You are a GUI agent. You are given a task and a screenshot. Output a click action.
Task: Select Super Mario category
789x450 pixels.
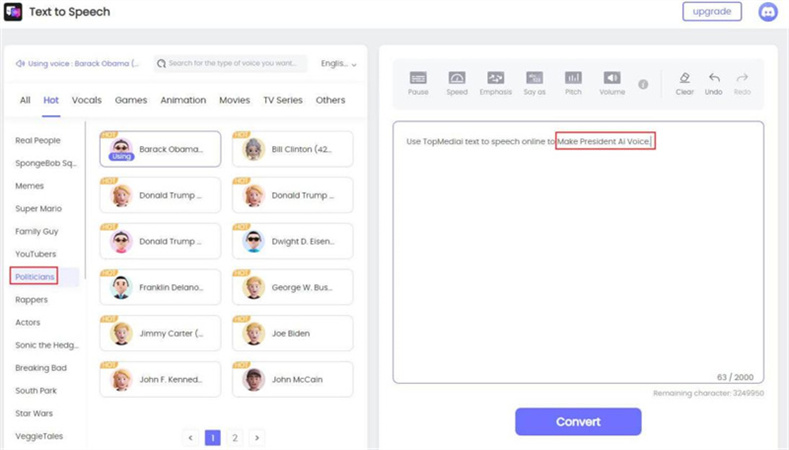click(38, 208)
